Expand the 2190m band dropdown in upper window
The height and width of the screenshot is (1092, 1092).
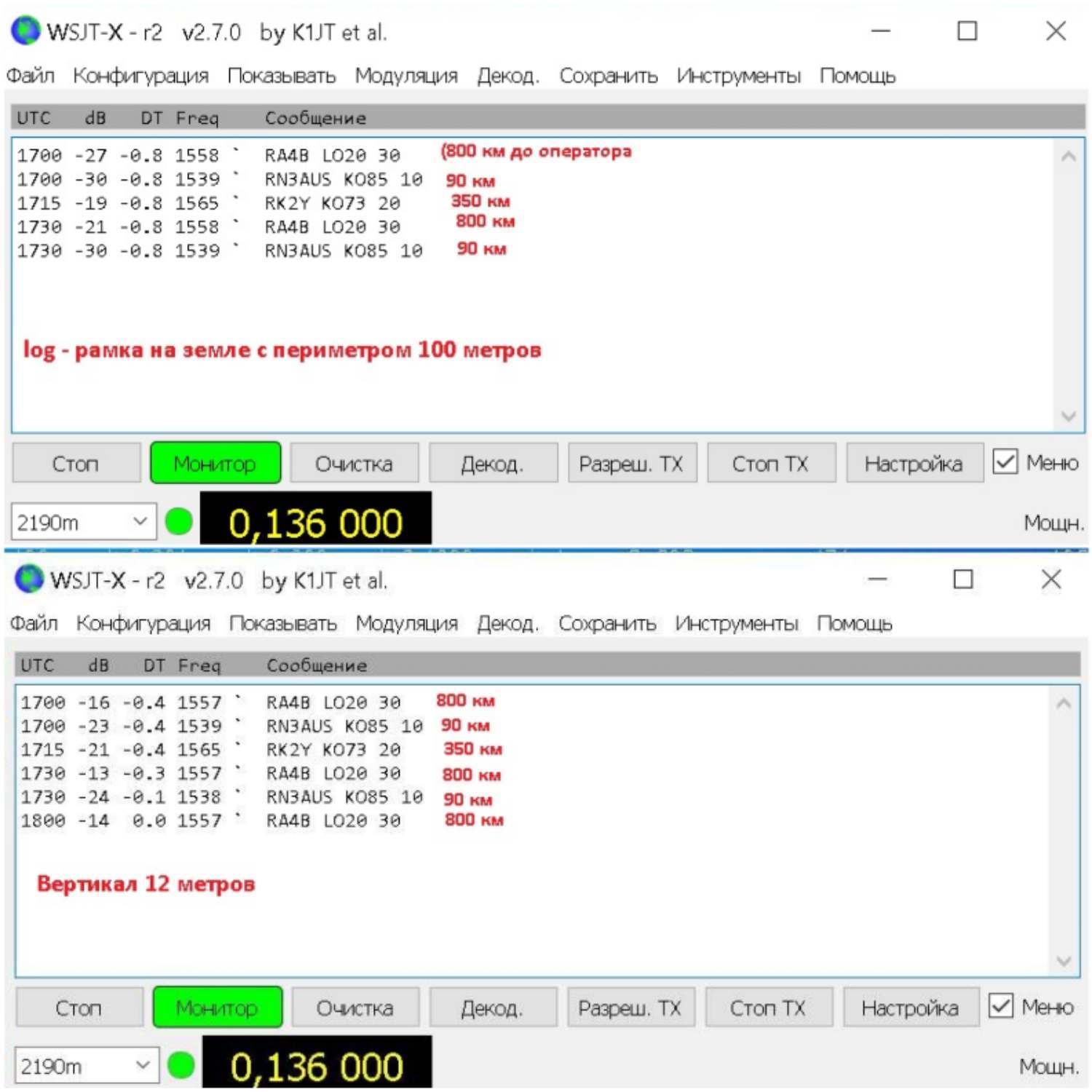tap(84, 522)
